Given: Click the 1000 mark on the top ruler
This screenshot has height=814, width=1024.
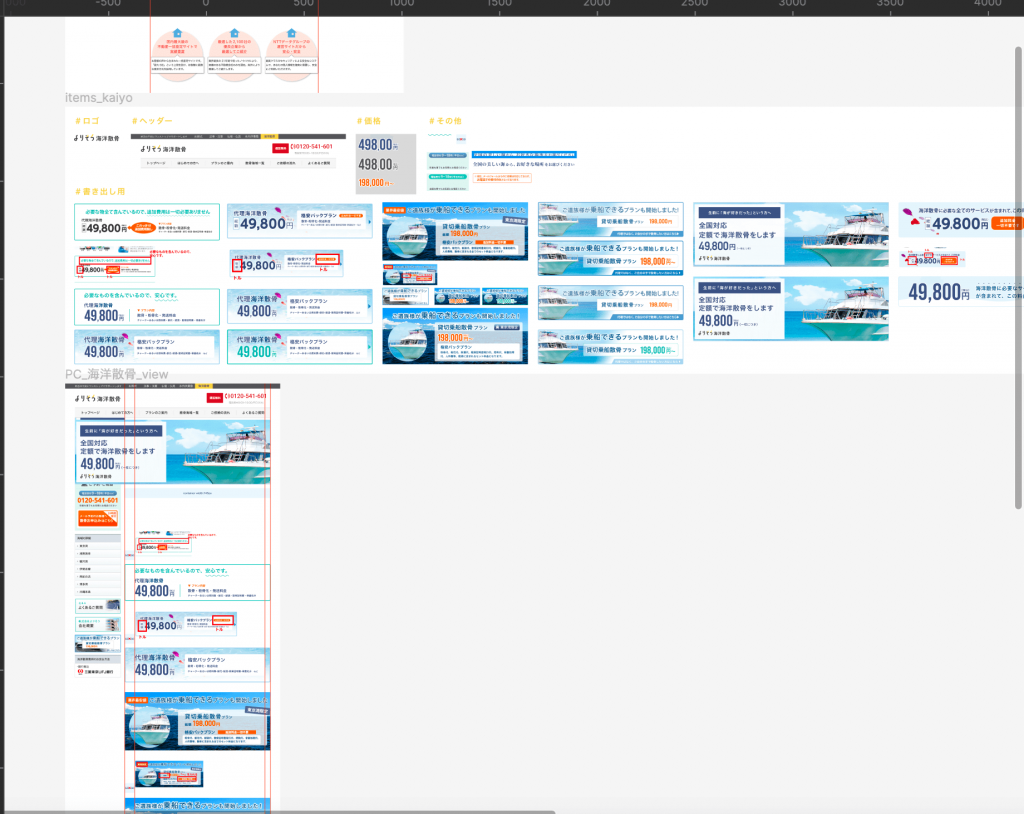Looking at the screenshot, I should (x=400, y=5).
